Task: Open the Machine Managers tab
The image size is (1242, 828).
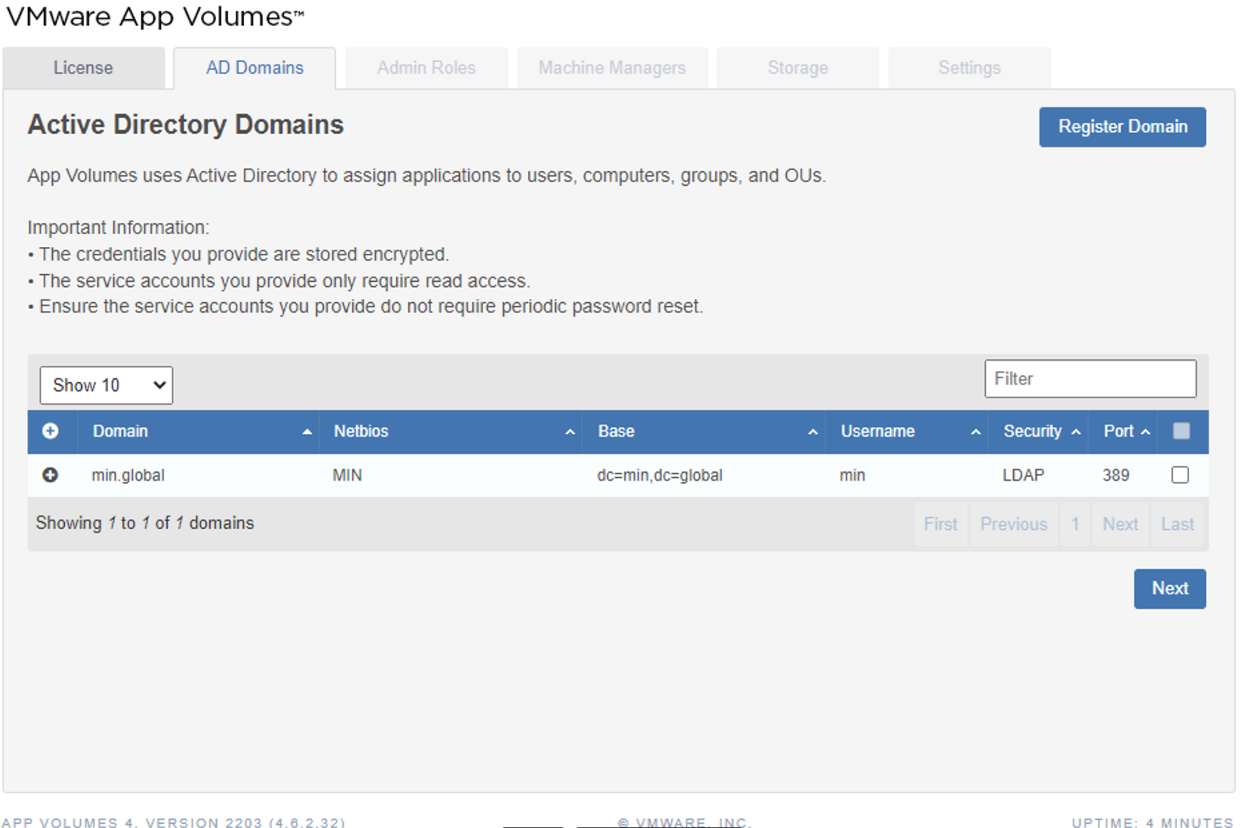Action: coord(612,68)
